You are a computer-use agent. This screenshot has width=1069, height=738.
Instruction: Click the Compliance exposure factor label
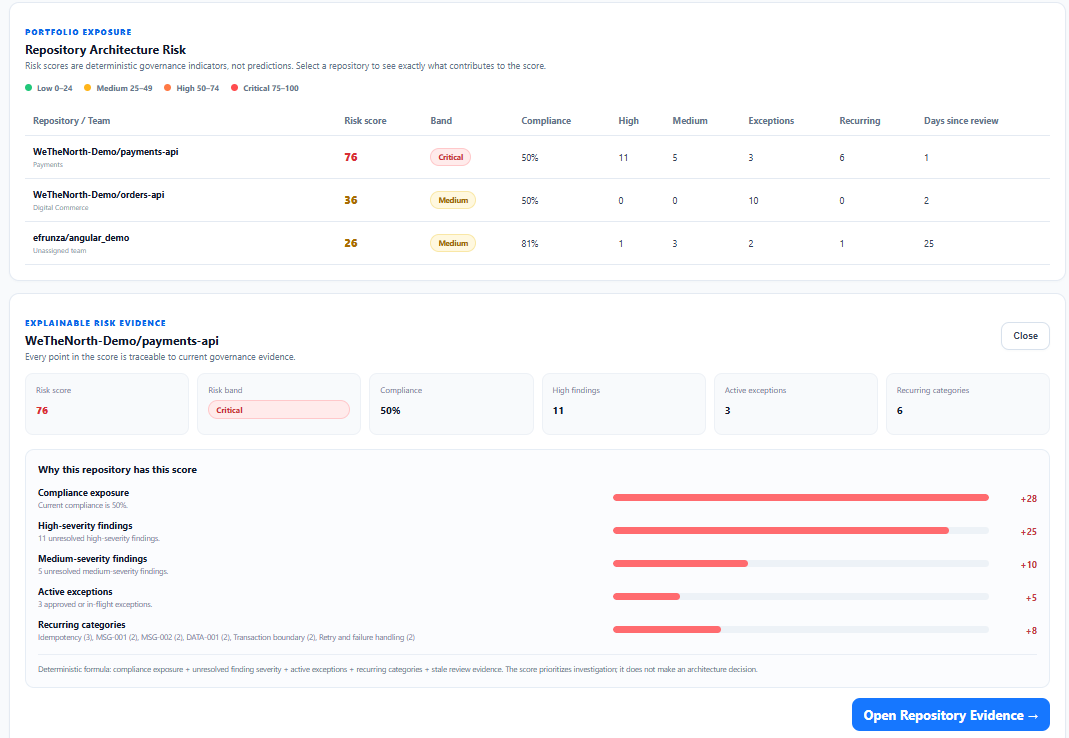(x=83, y=492)
